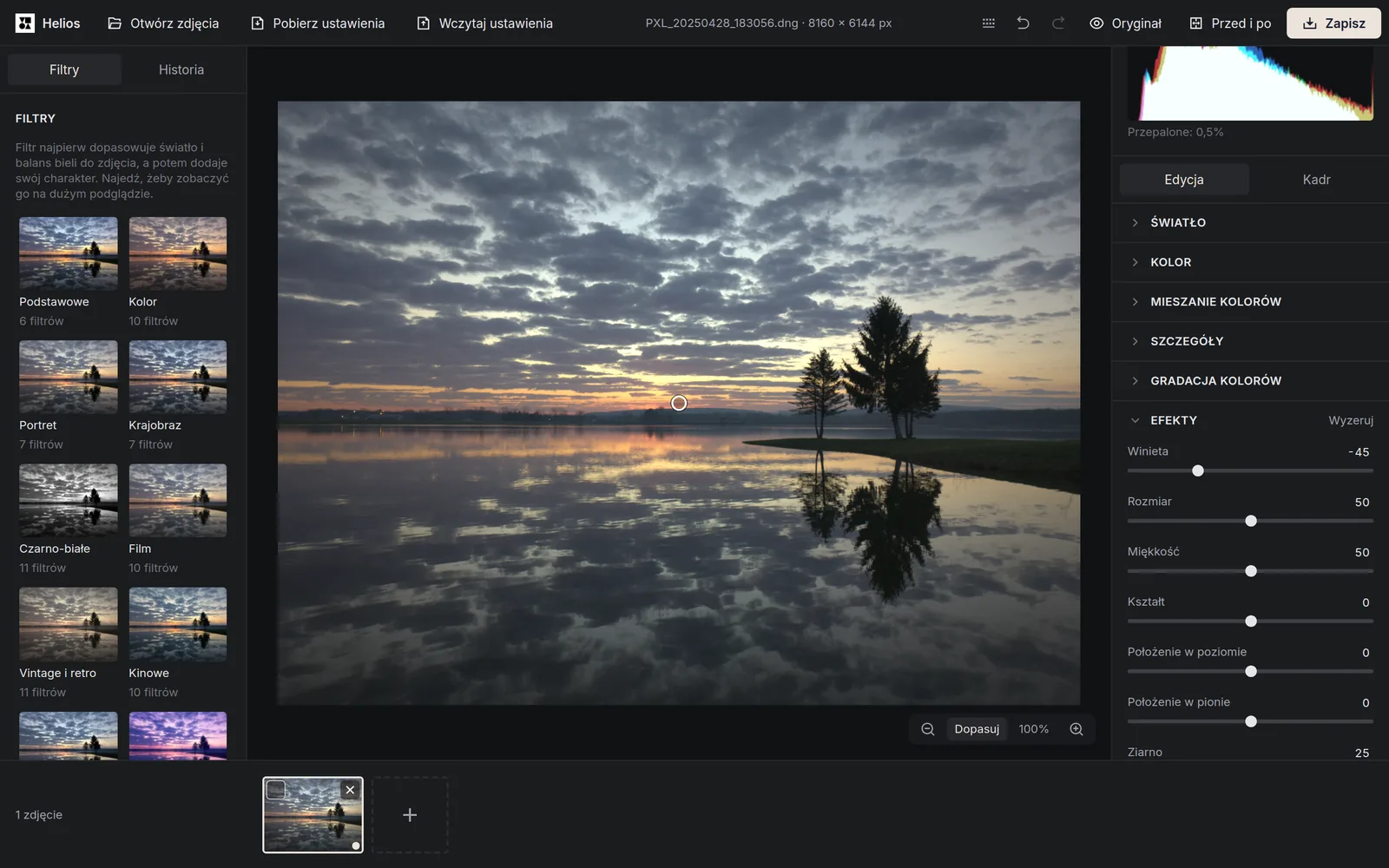
Task: Set zoom to 100%
Action: pyautogui.click(x=1033, y=729)
